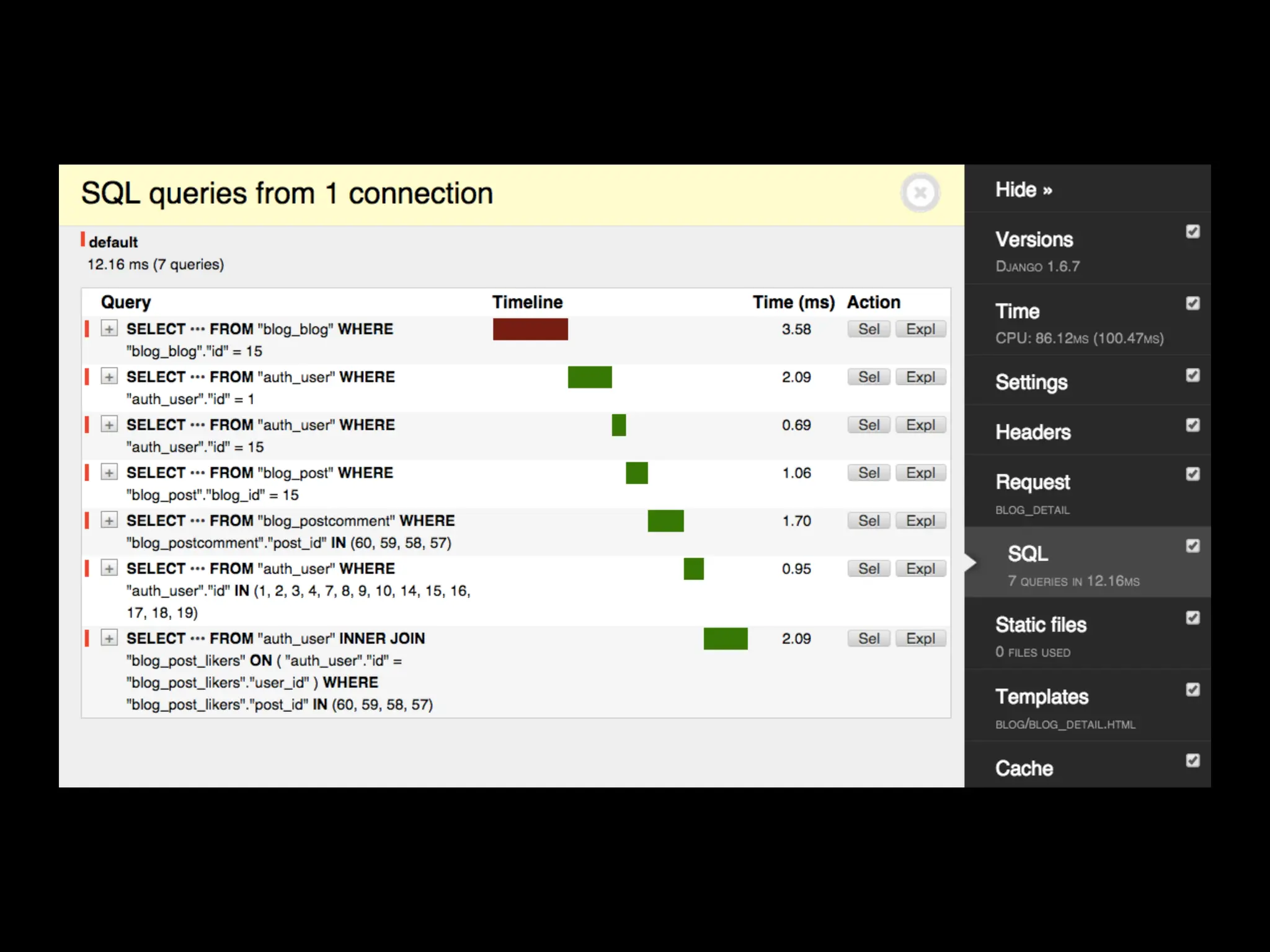This screenshot has width=1270, height=952.
Task: Click the timeline bar for the 0.69 ms query
Action: 619,425
